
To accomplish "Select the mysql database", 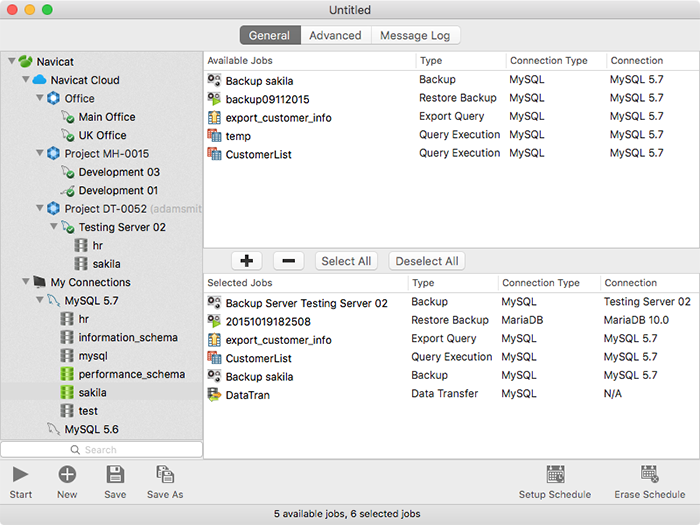I will click(x=93, y=356).
